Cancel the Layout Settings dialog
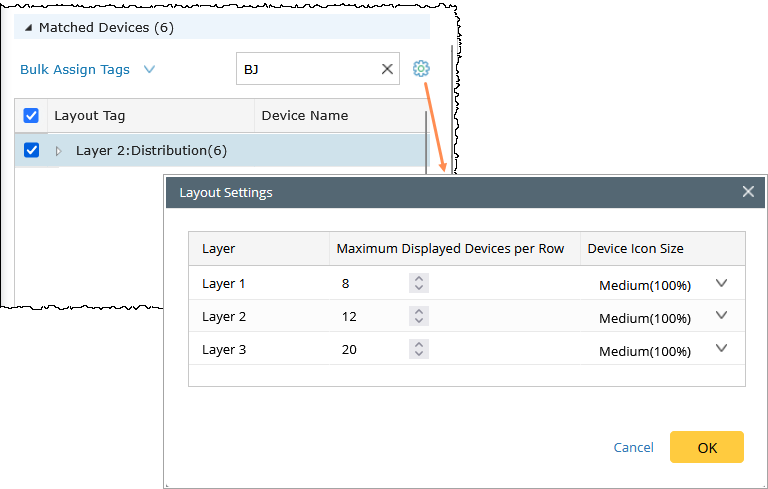The image size is (768, 489). (633, 448)
